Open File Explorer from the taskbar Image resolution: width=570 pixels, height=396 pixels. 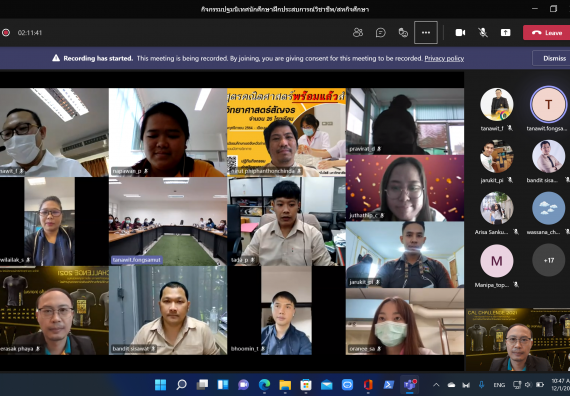click(285, 384)
